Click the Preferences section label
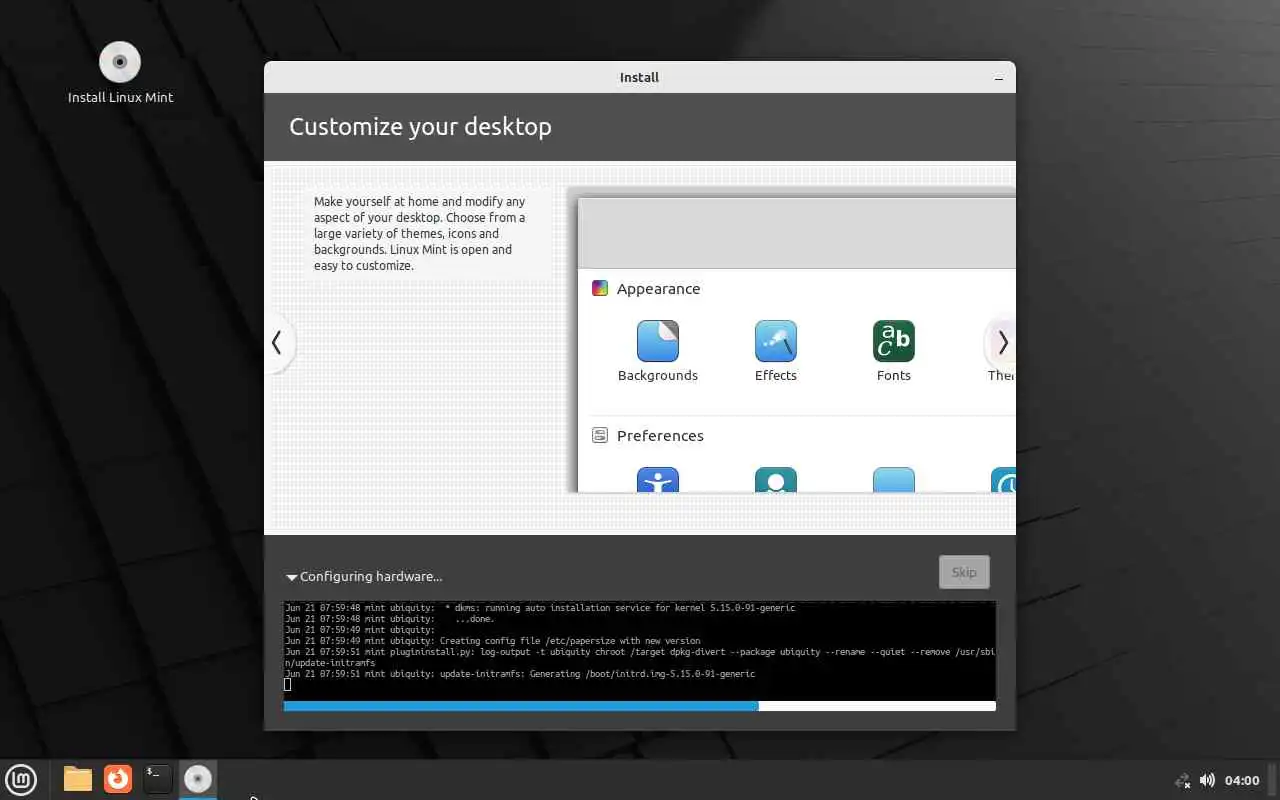1280x800 pixels. (660, 436)
